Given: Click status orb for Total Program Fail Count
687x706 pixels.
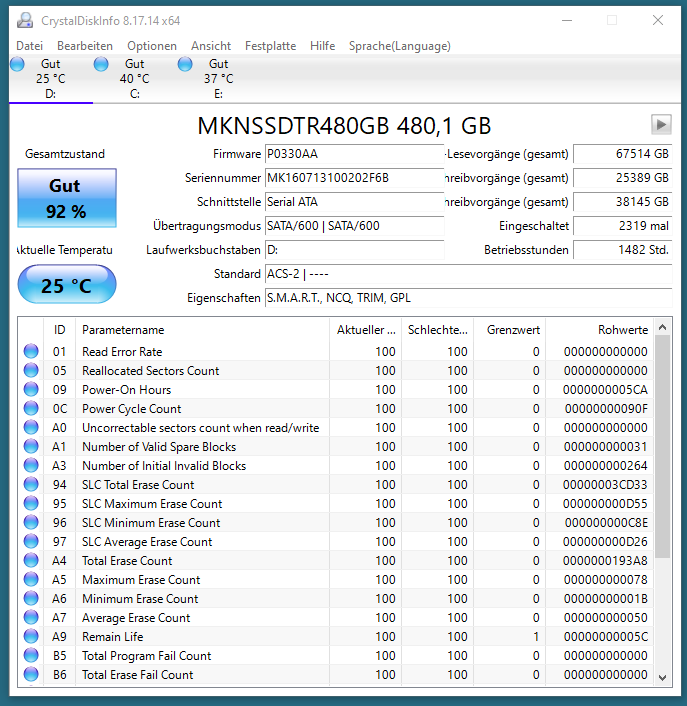Looking at the screenshot, I should 31,656.
